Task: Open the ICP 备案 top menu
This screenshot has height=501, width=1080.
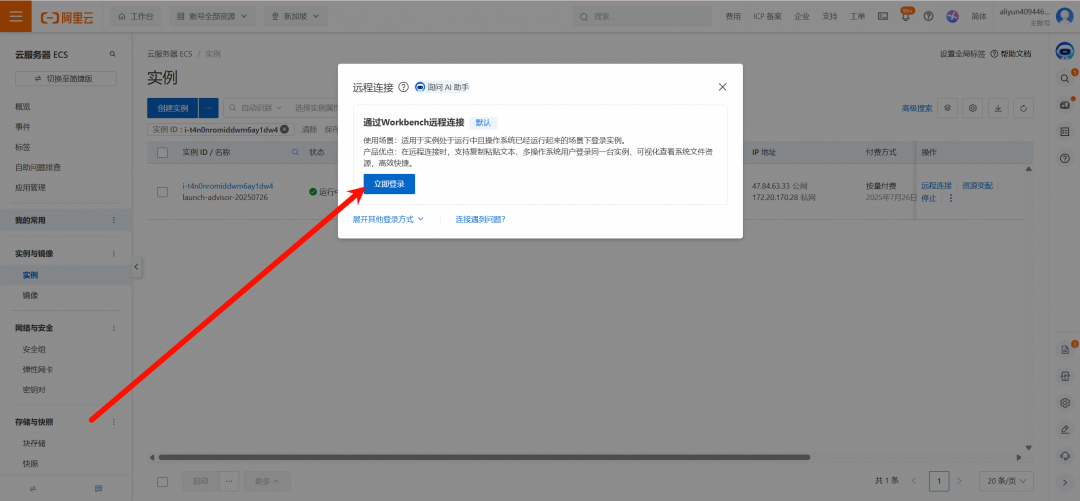Action: click(767, 17)
